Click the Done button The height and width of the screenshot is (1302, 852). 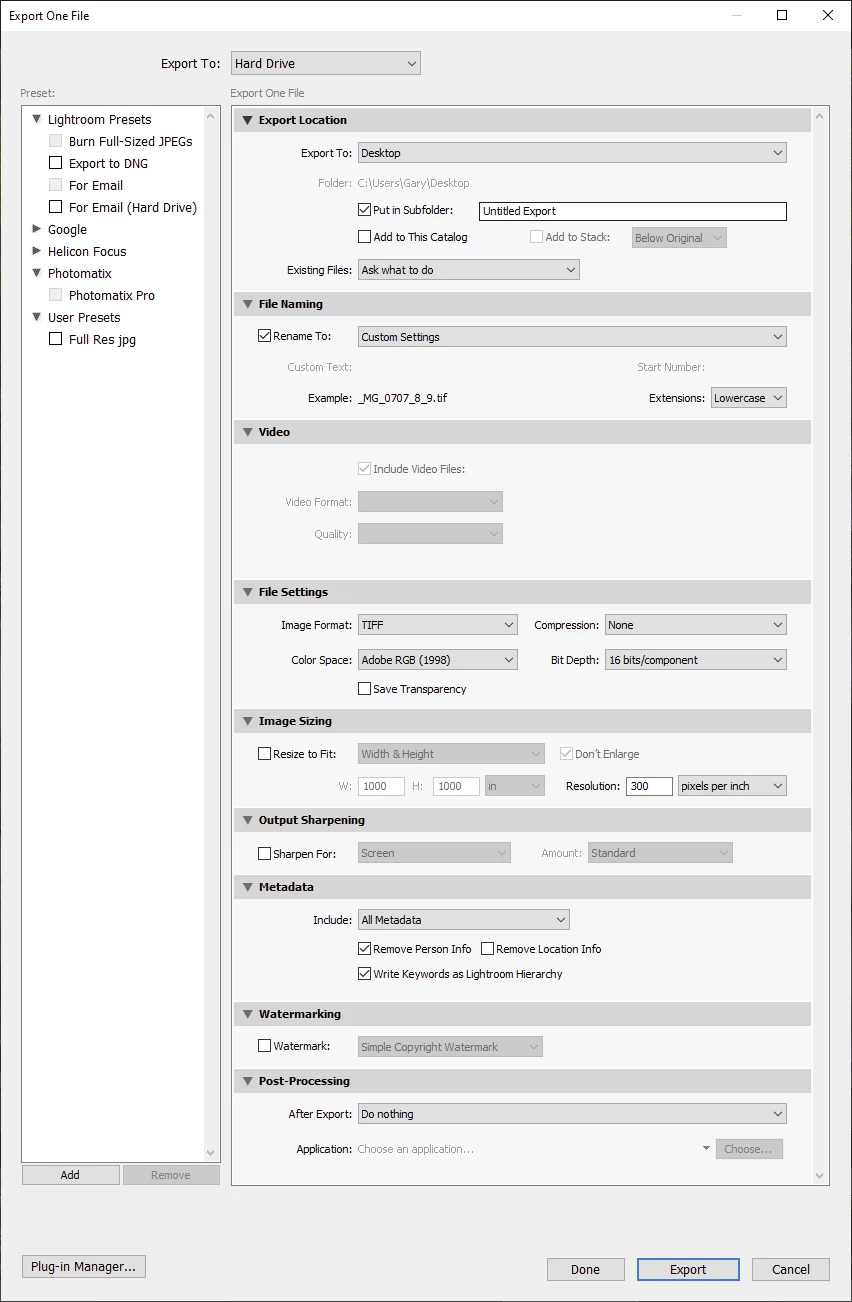pos(586,1269)
